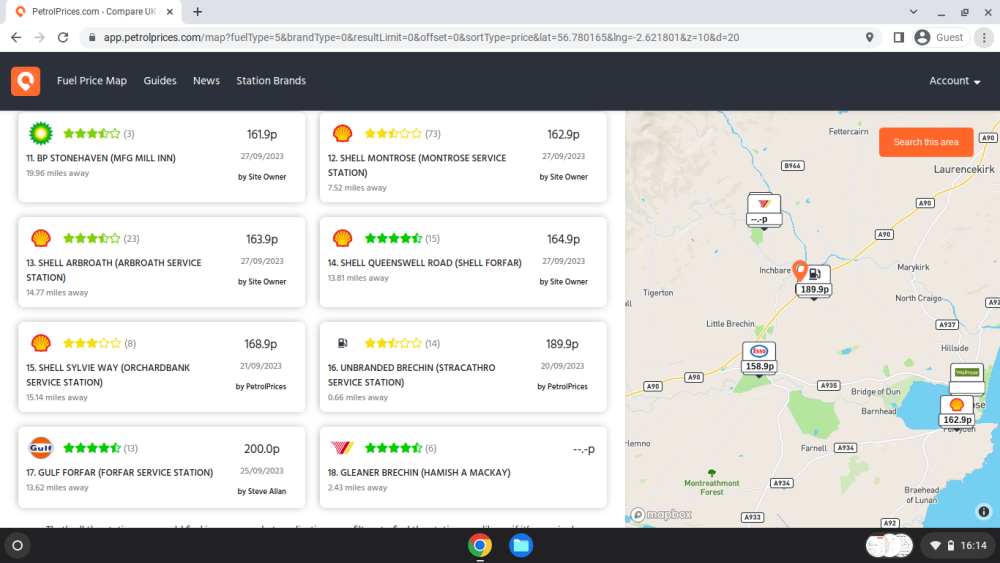Open the Fuel Price Map page

92,81
